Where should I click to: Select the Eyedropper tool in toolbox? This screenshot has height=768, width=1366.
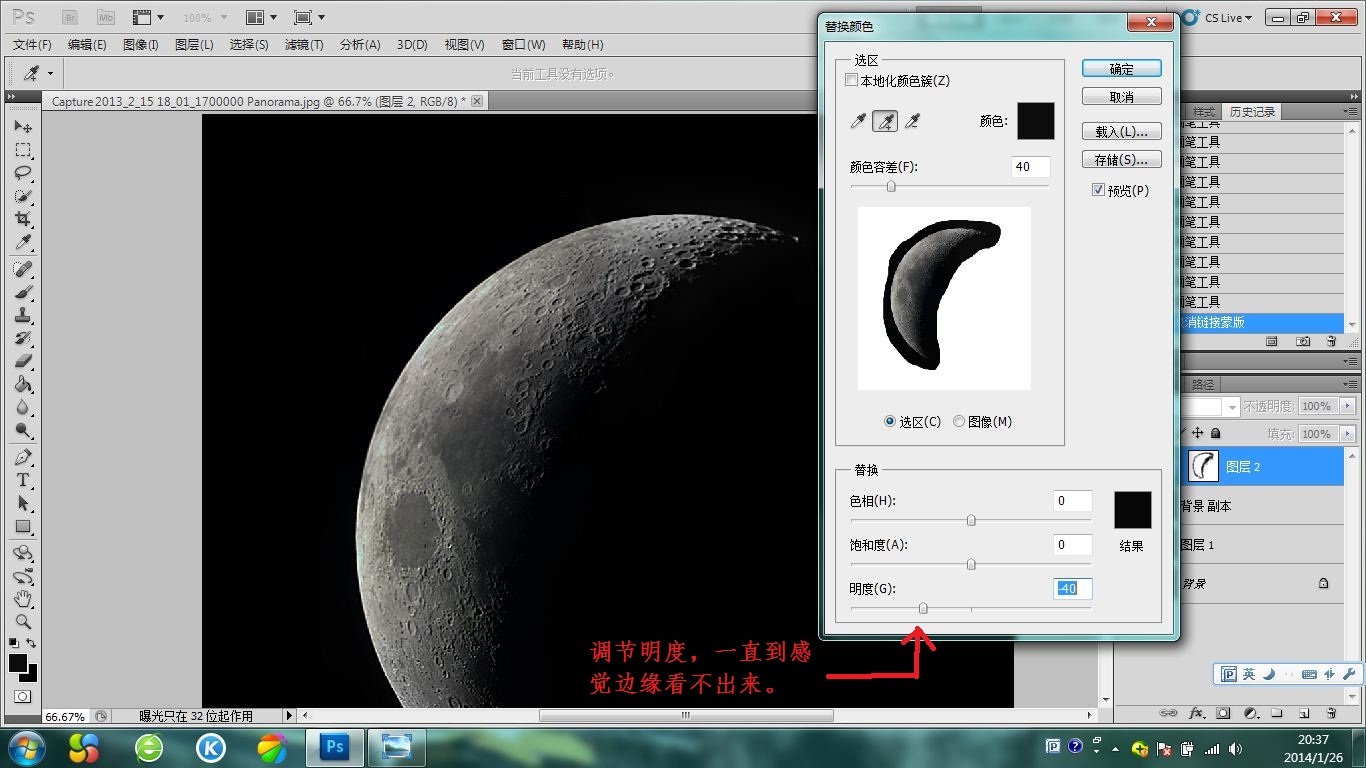pyautogui.click(x=23, y=243)
